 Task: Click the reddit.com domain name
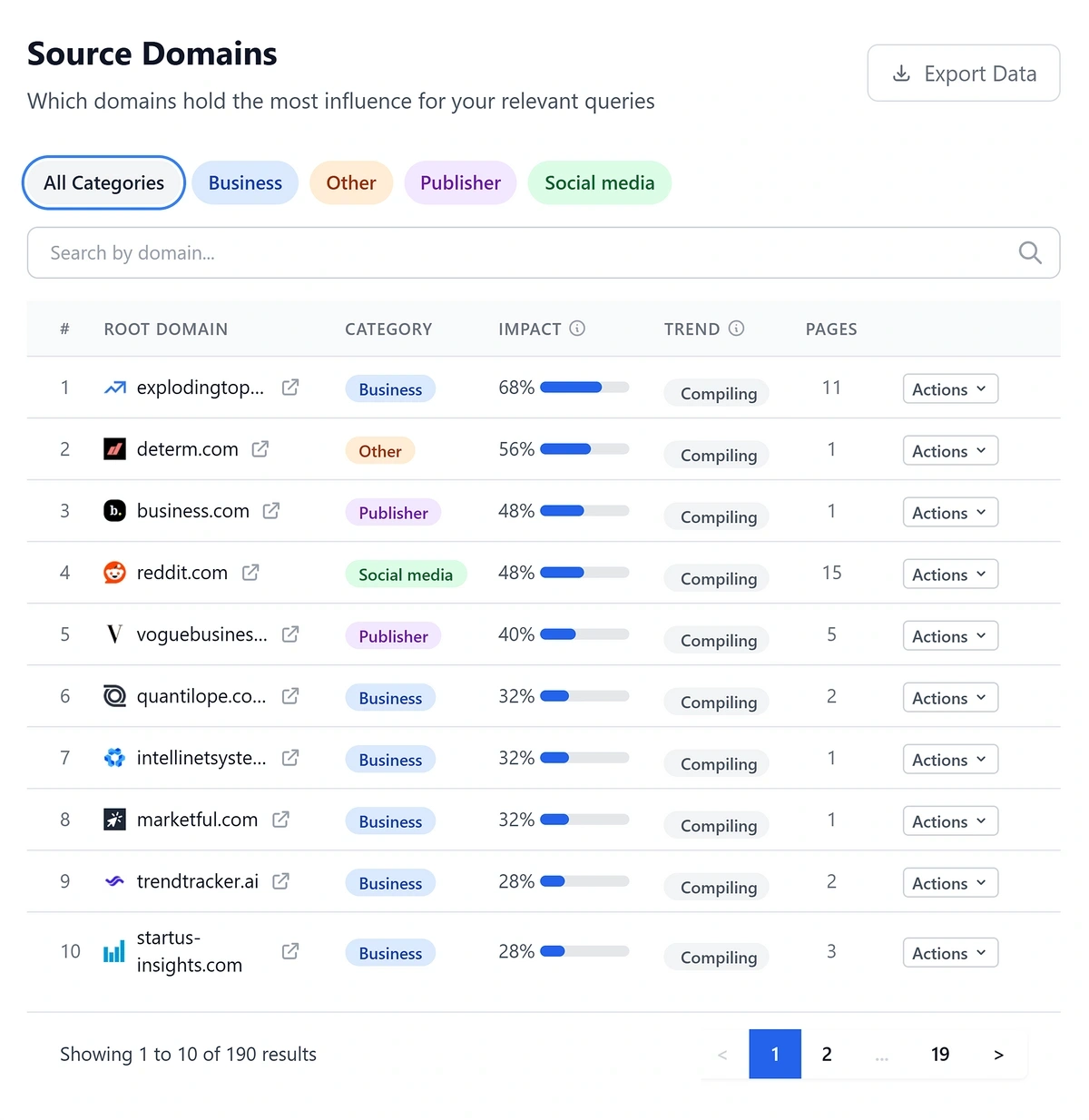click(x=182, y=573)
